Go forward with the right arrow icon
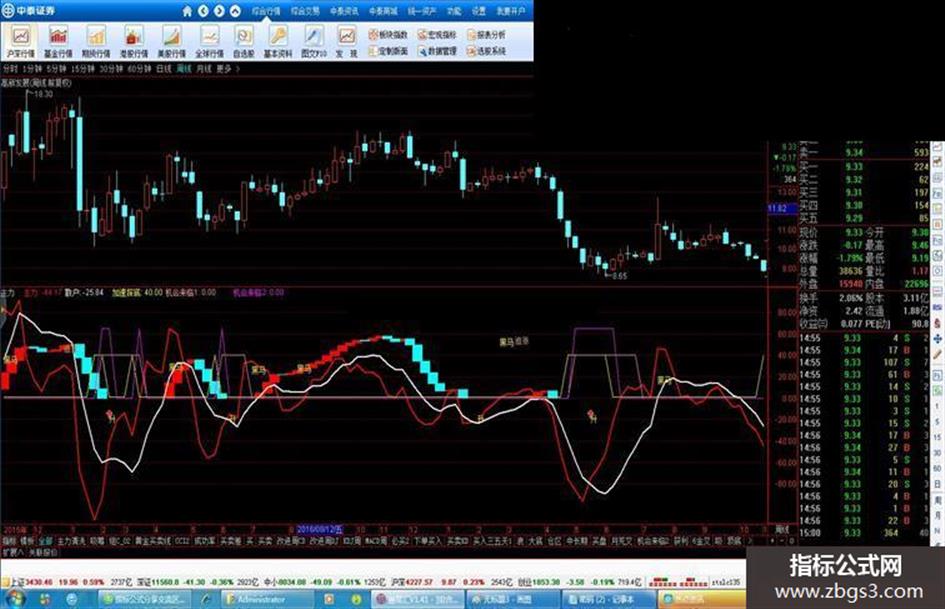This screenshot has height=609, width=945. (219, 11)
